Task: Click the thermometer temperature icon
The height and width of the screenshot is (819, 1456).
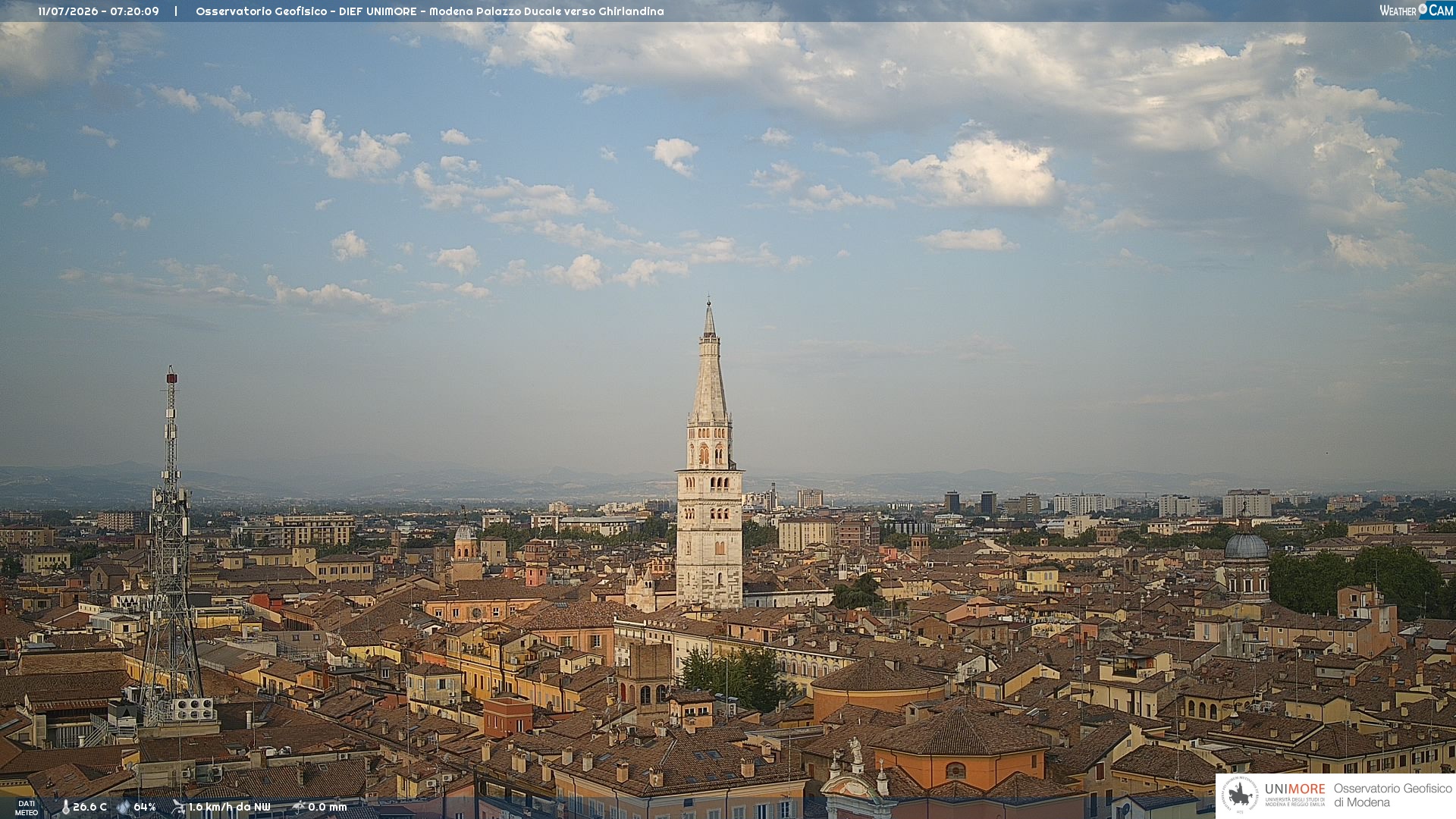Action: pos(65,807)
